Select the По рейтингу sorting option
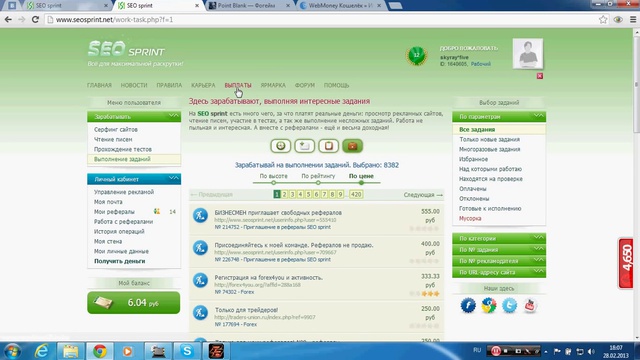Viewport: 640px width, 360px height. pos(318,176)
